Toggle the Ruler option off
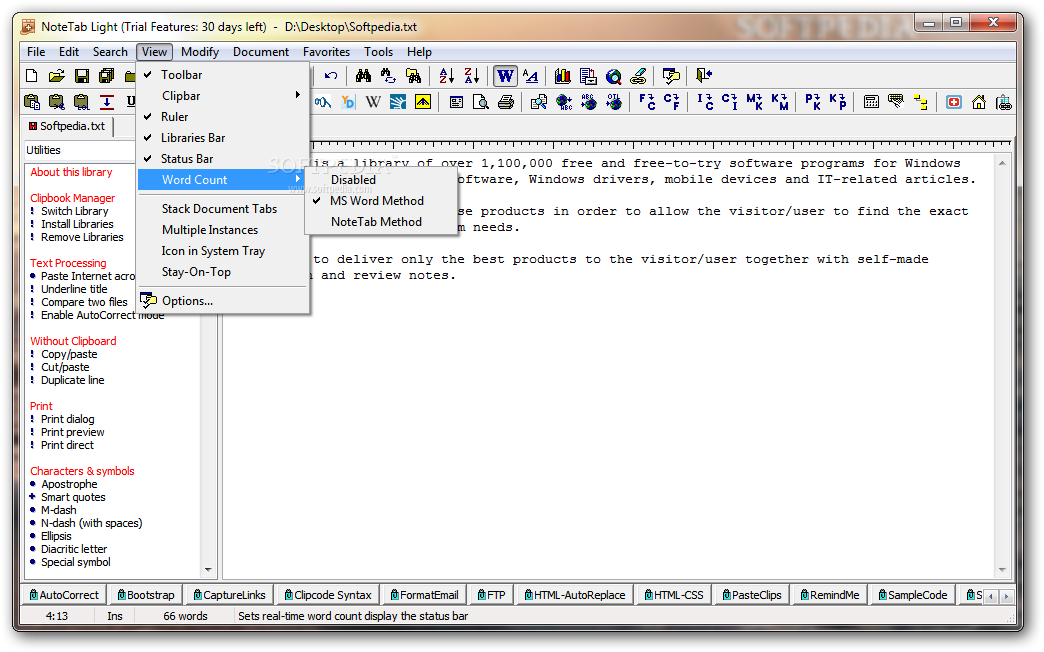Viewport: 1044px width, 652px height. [x=224, y=117]
